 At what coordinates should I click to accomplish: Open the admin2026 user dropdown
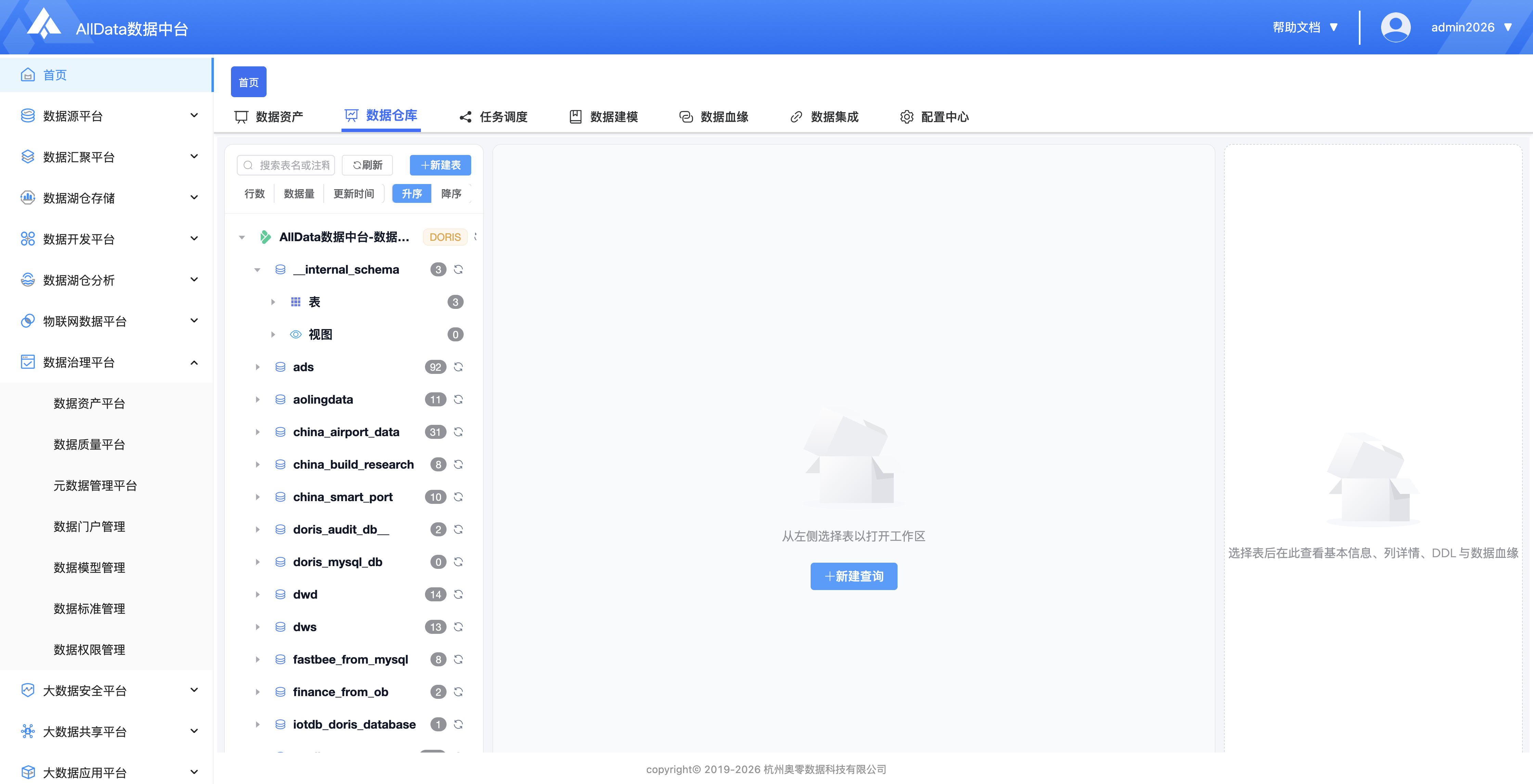tap(1471, 27)
